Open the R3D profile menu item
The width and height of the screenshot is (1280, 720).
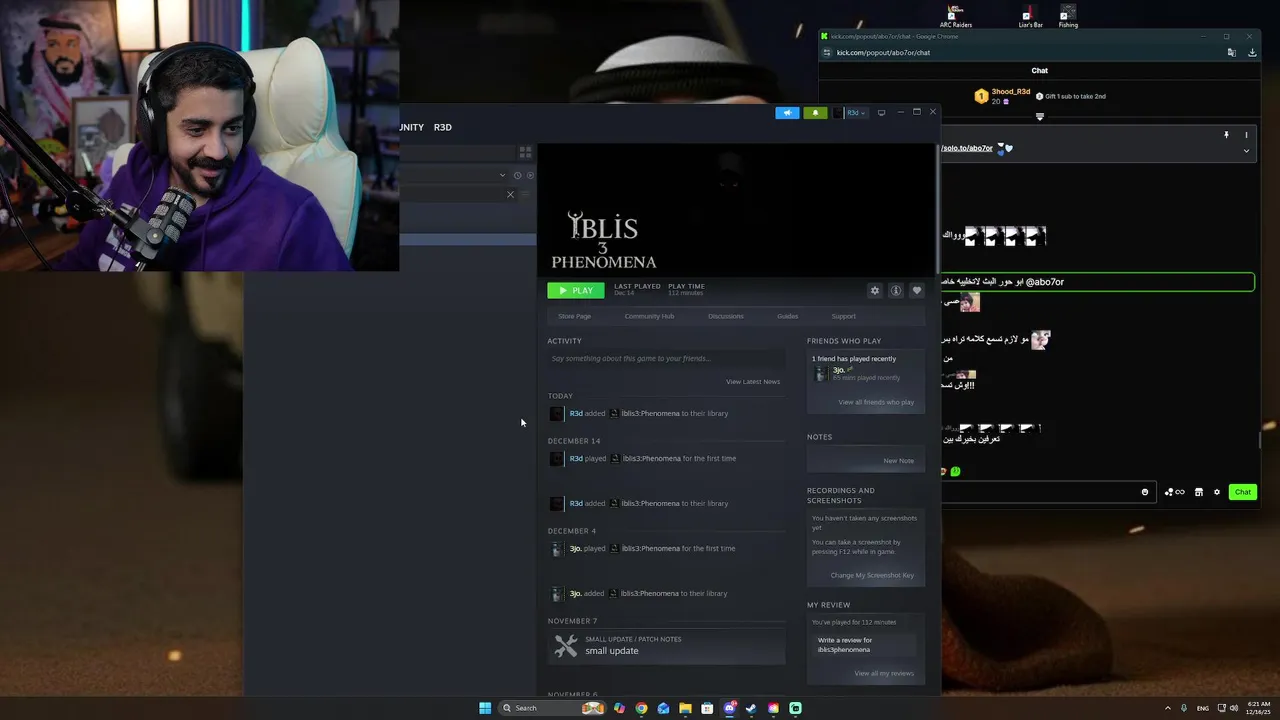tap(442, 127)
